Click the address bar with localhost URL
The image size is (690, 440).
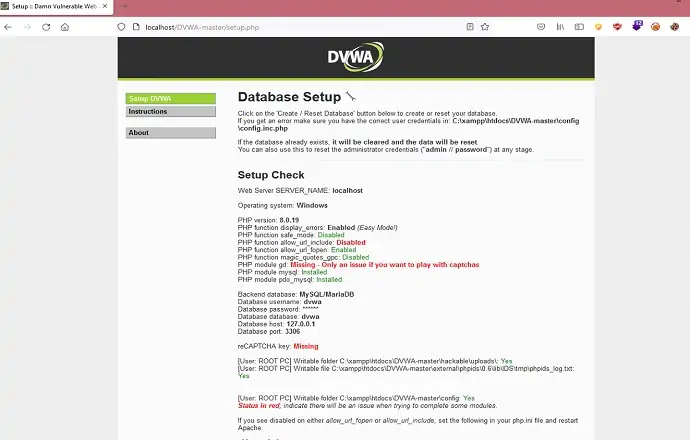coord(300,27)
